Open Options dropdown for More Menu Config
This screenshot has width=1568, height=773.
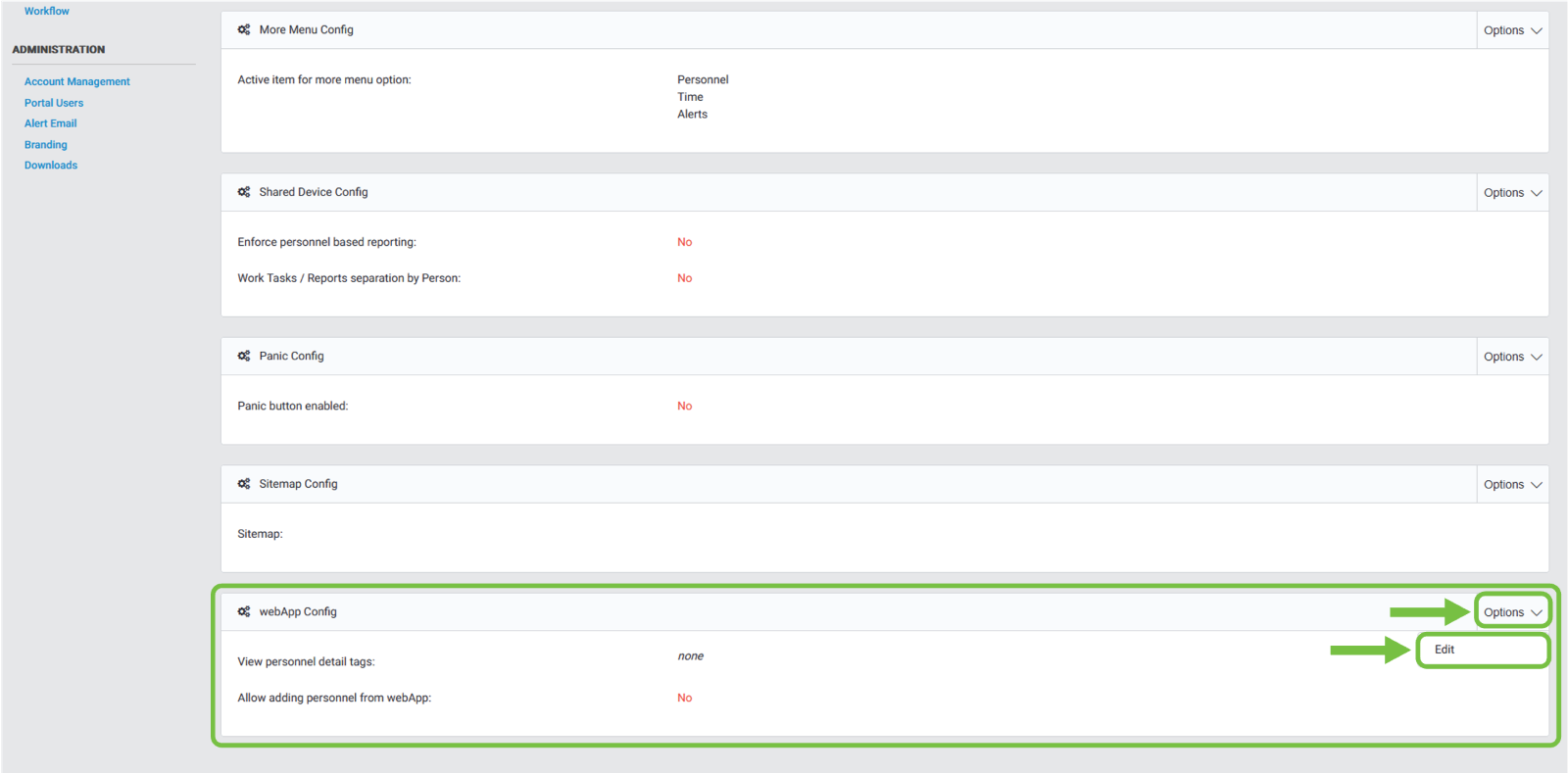1512,30
